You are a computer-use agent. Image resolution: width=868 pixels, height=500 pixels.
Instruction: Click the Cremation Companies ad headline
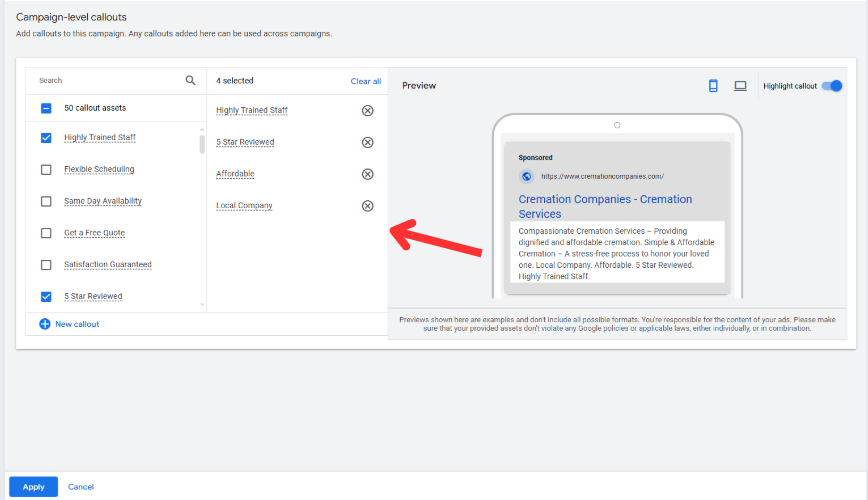click(605, 207)
